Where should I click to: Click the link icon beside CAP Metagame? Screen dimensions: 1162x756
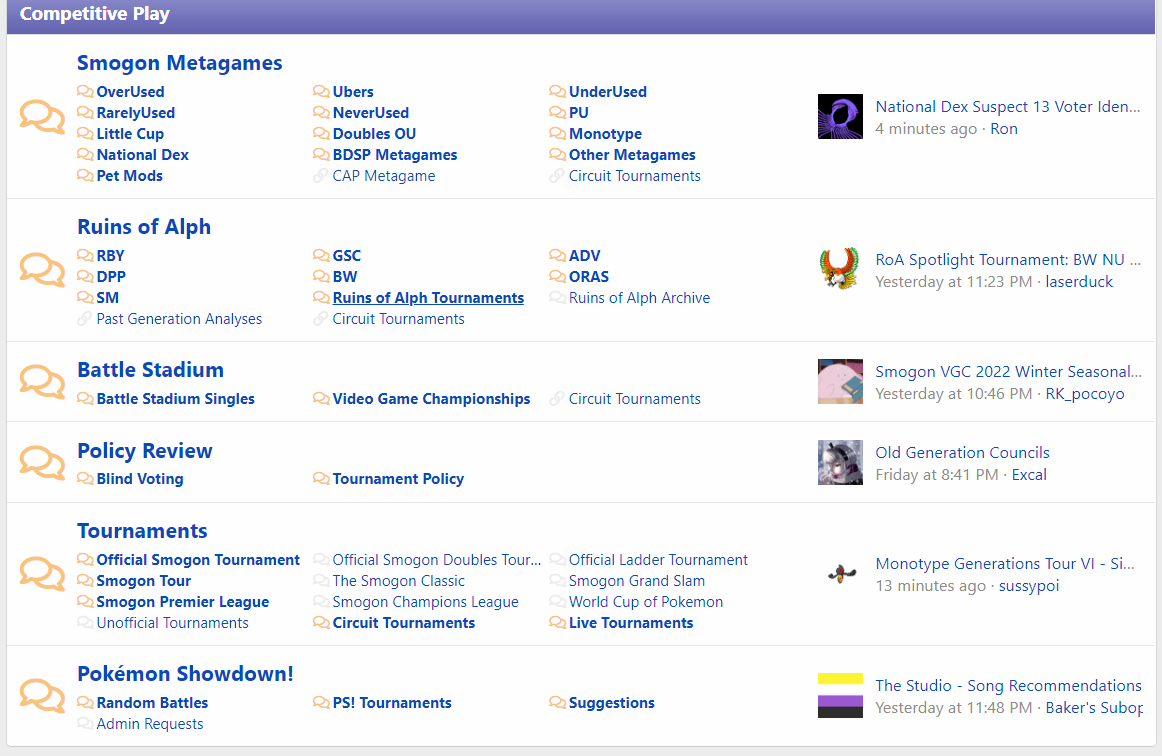click(x=320, y=176)
